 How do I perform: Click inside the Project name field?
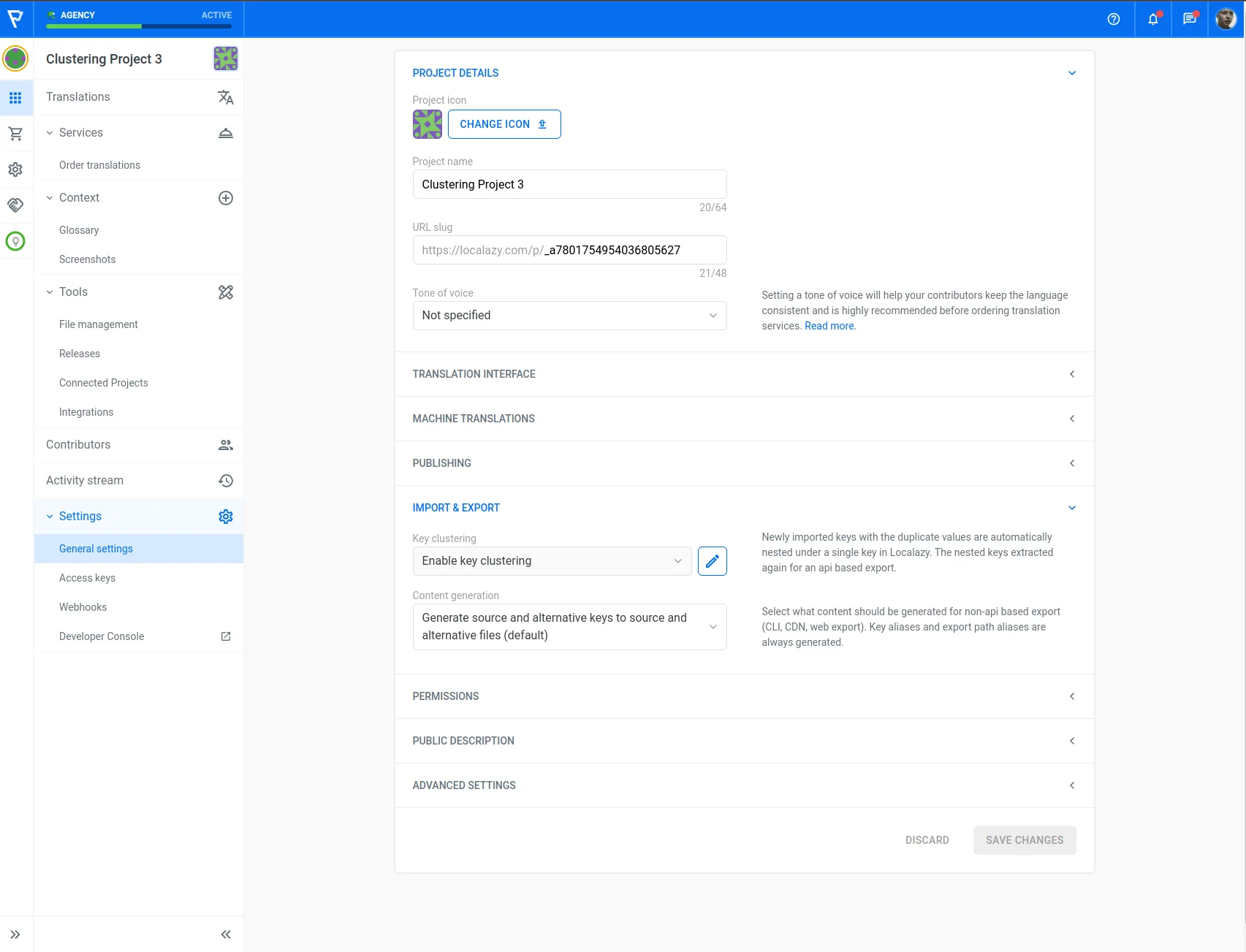pyautogui.click(x=569, y=184)
